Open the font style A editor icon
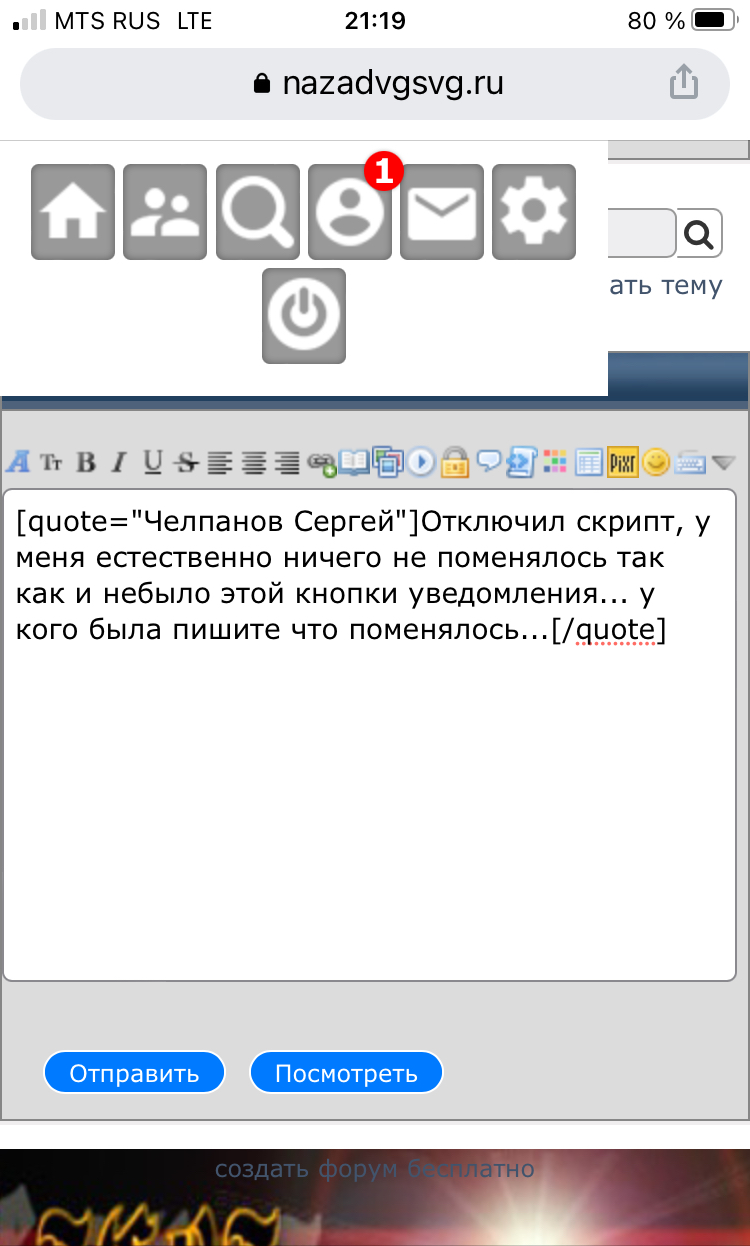750x1246 pixels. coord(19,462)
